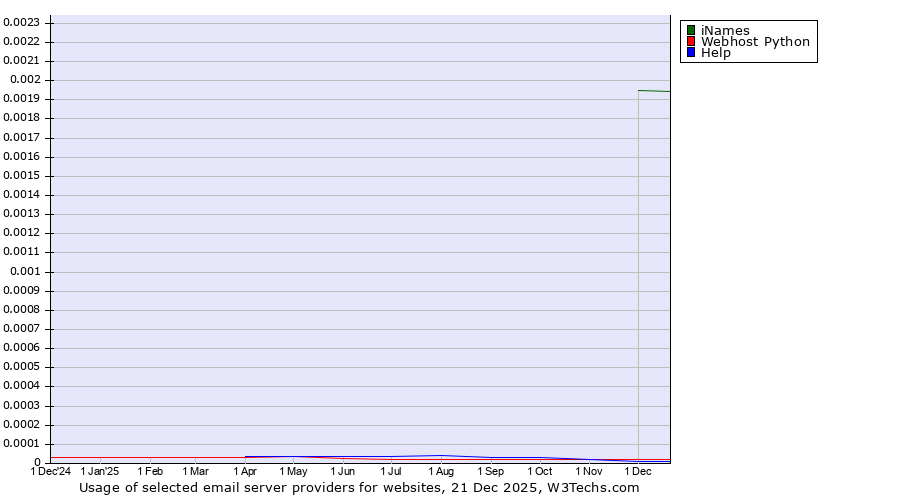This screenshot has height=500, width=900.
Task: Click the 1 Feb x-axis label
Action: [150, 471]
